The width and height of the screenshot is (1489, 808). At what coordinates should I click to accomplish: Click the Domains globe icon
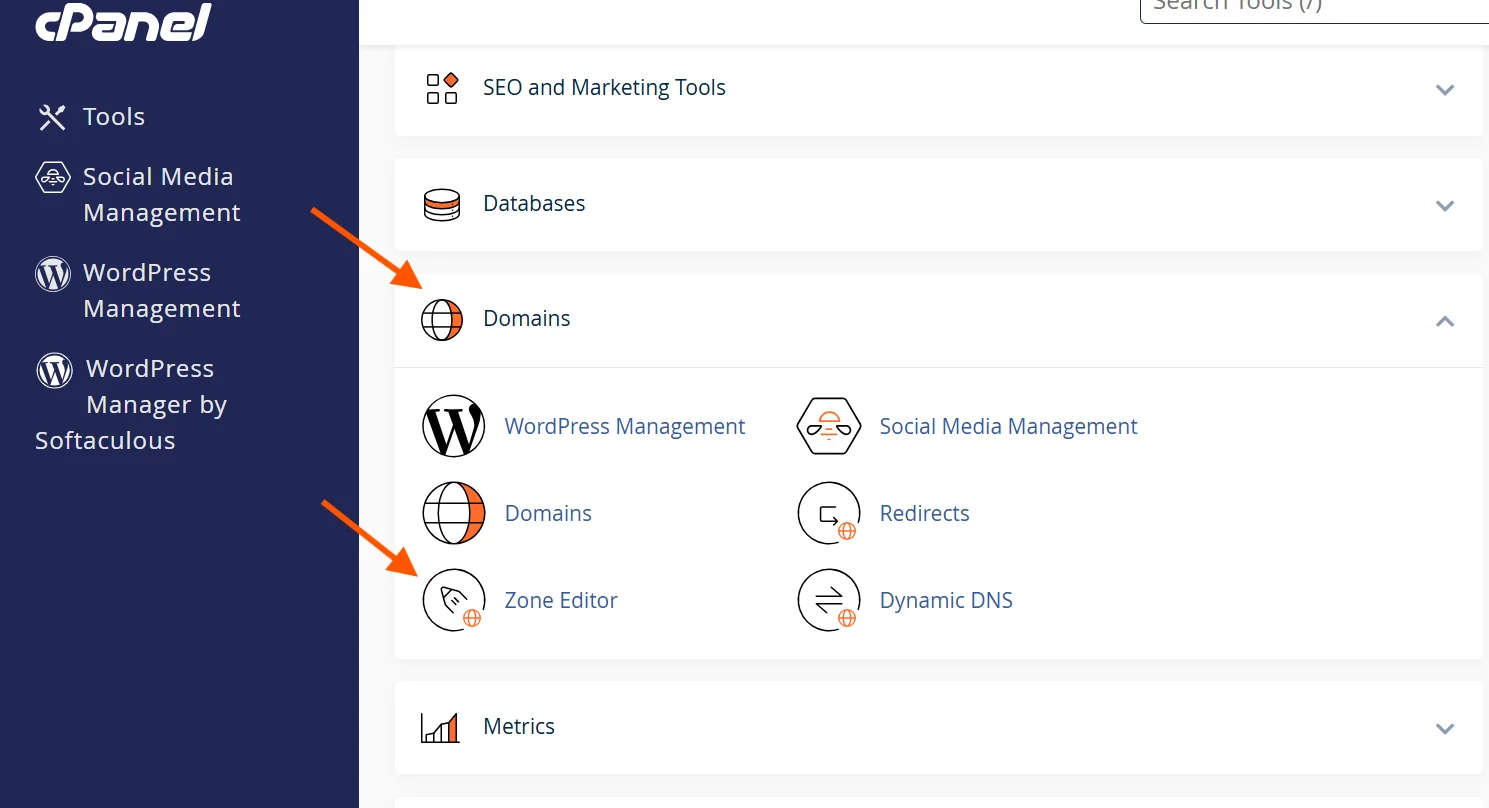coord(454,513)
